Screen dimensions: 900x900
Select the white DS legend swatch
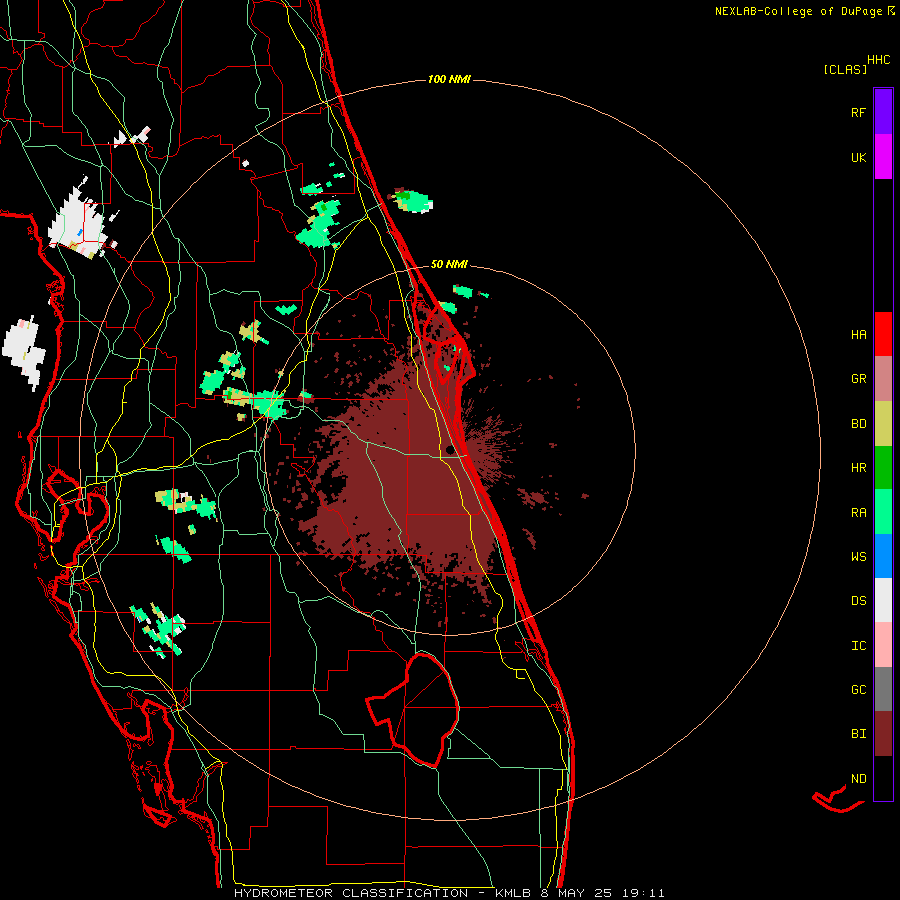tap(883, 600)
